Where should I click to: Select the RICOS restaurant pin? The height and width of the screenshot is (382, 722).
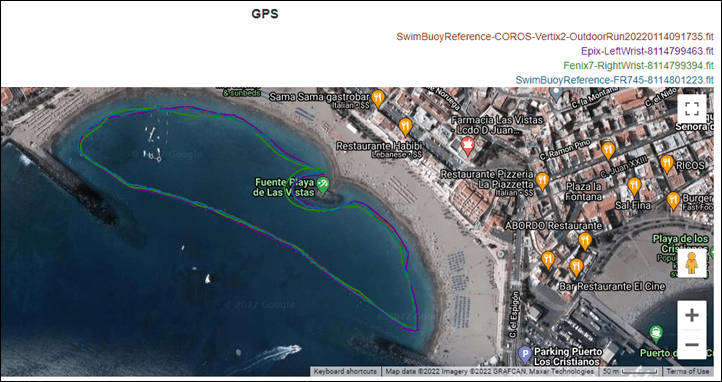pos(667,164)
